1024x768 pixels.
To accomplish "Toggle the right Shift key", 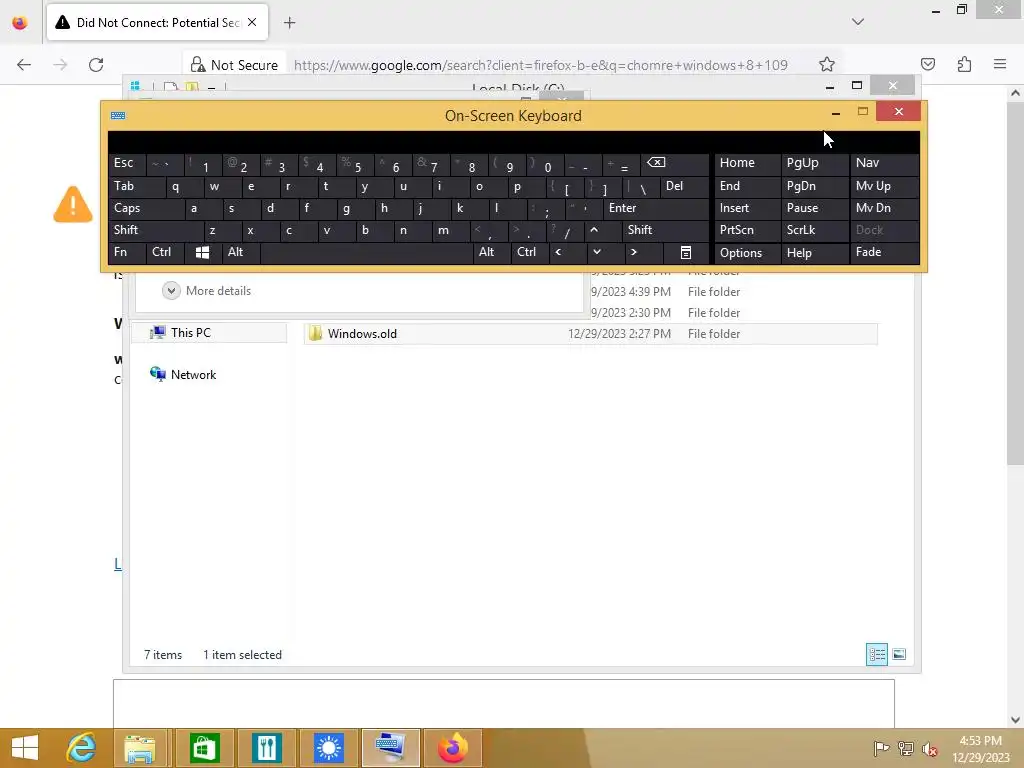I will click(665, 230).
